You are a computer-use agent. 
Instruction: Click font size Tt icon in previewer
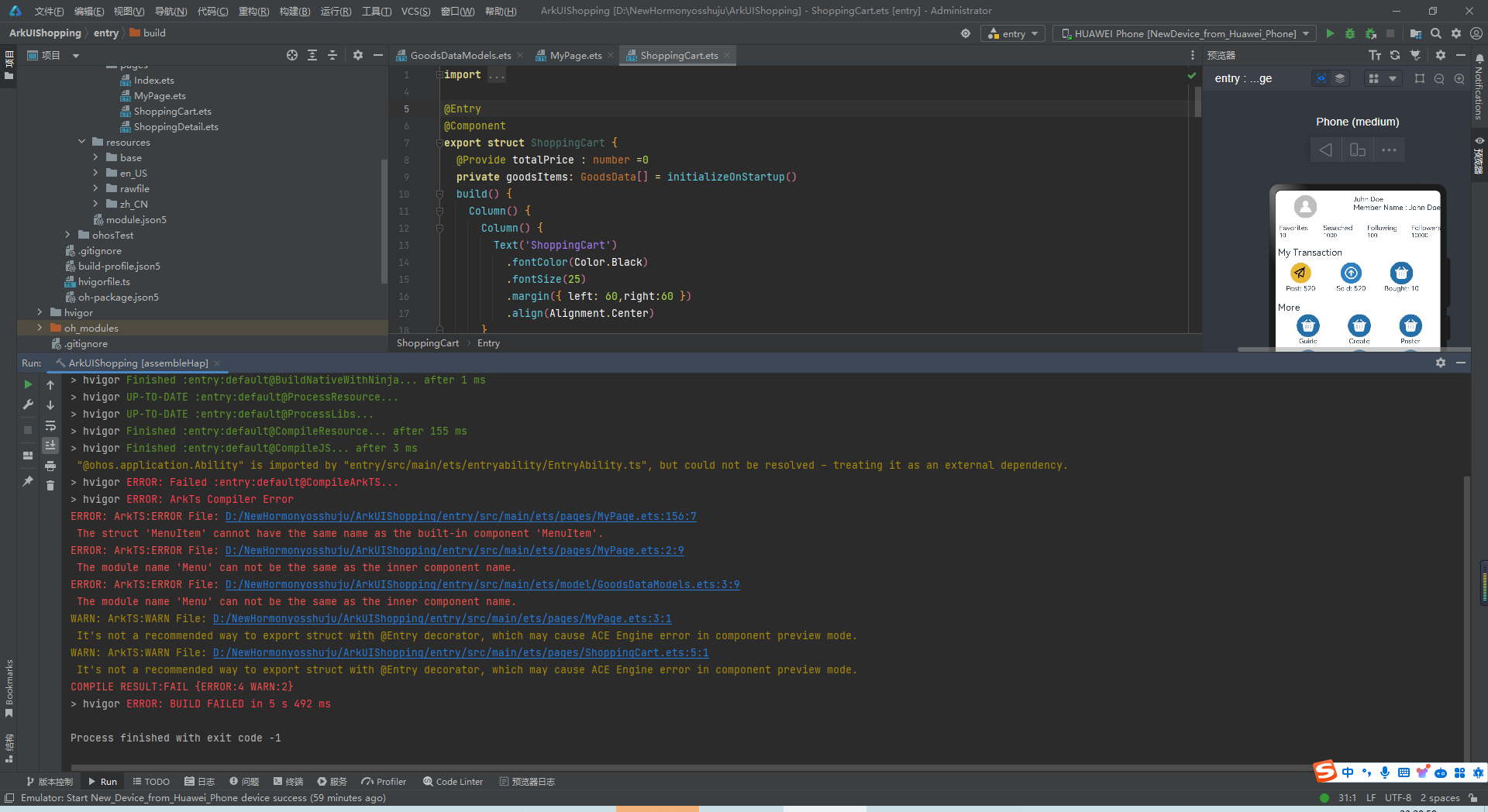1375,55
